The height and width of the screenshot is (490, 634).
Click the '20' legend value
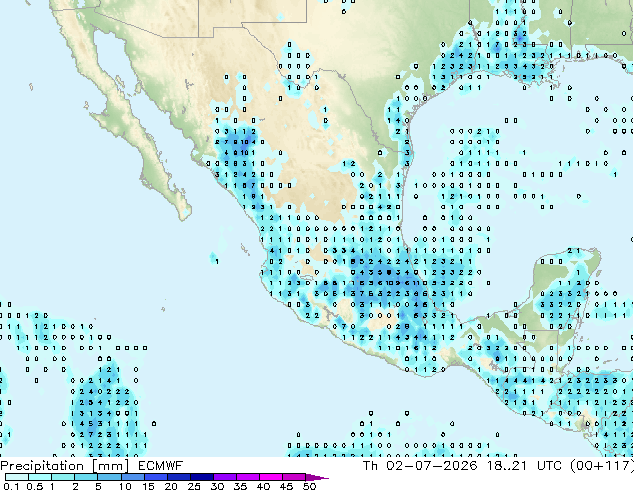click(171, 486)
